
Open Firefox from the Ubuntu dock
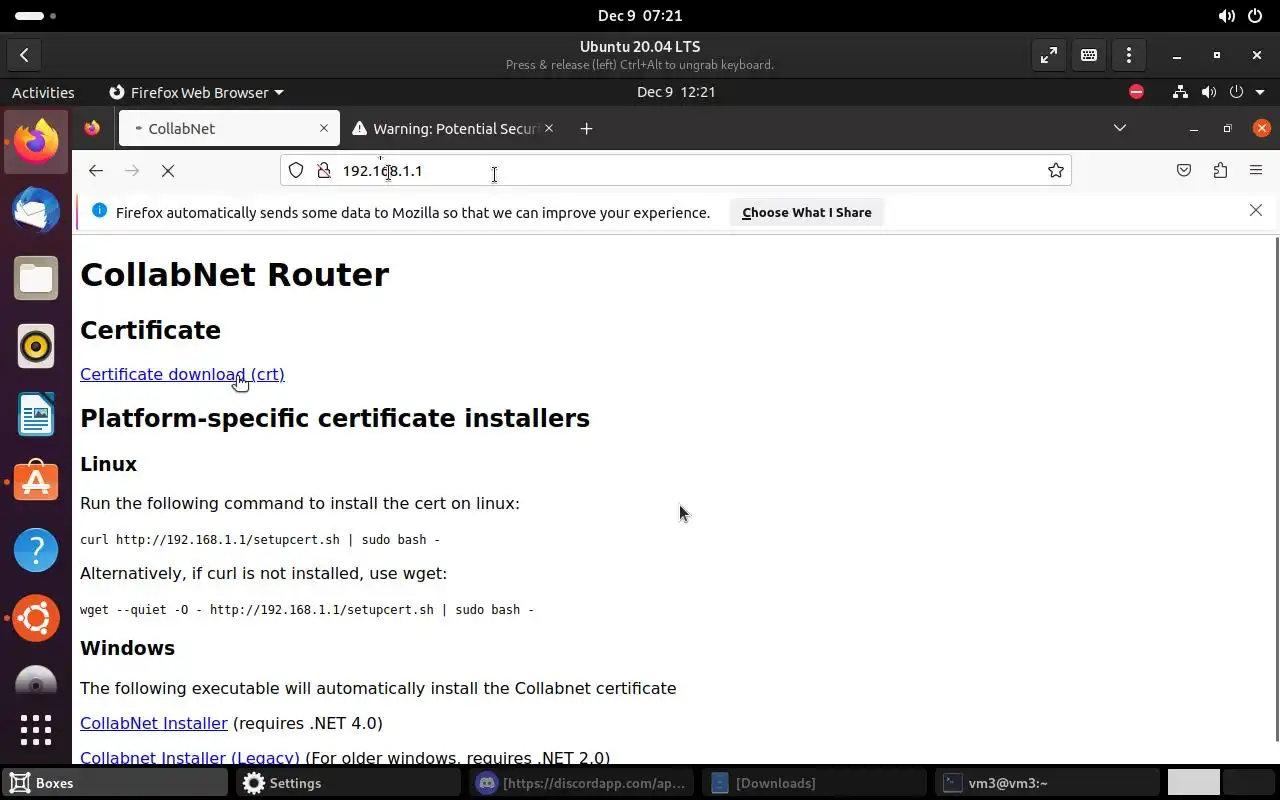pos(36,142)
